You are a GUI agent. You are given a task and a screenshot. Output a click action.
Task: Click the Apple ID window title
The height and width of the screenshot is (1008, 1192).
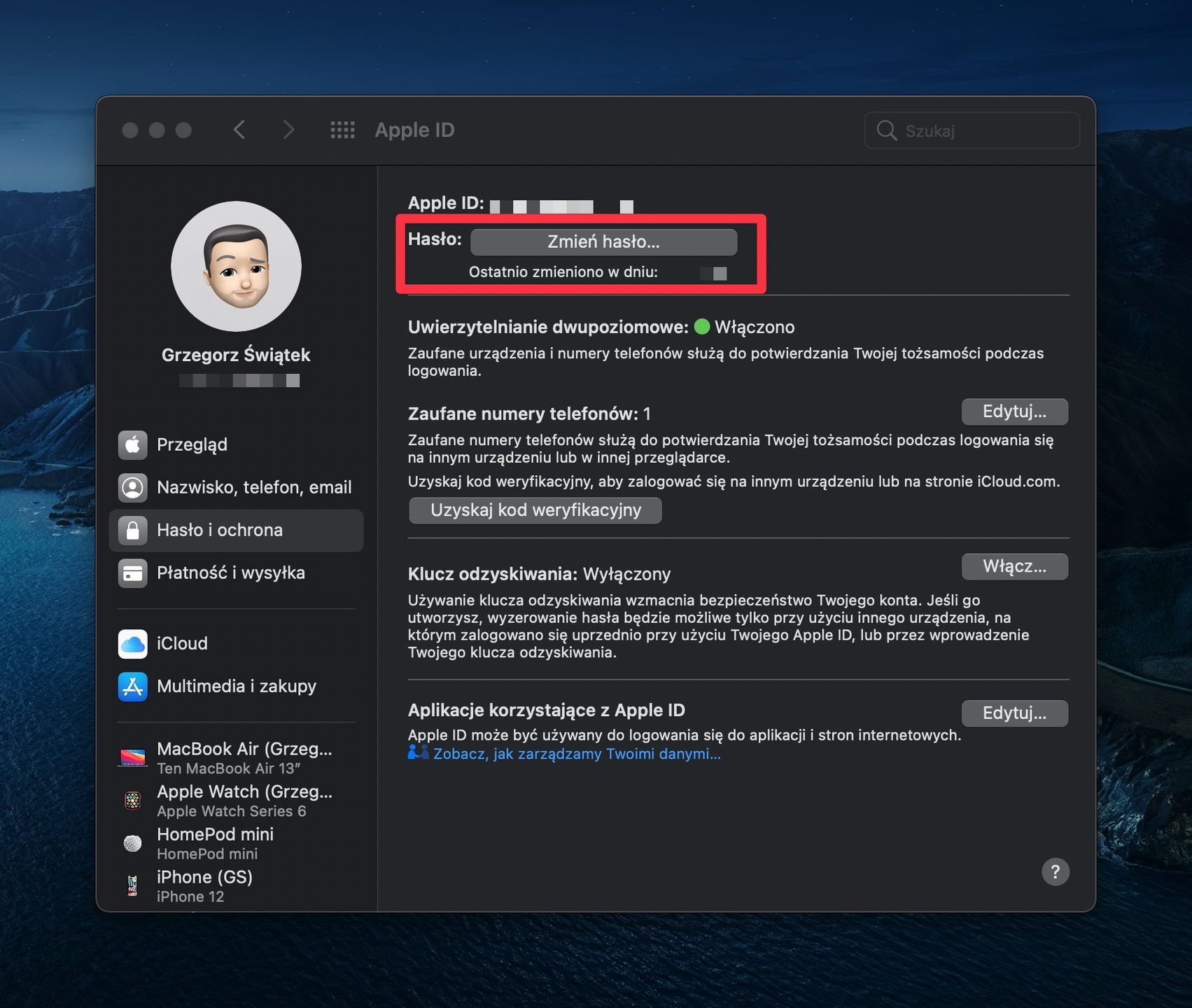point(414,130)
